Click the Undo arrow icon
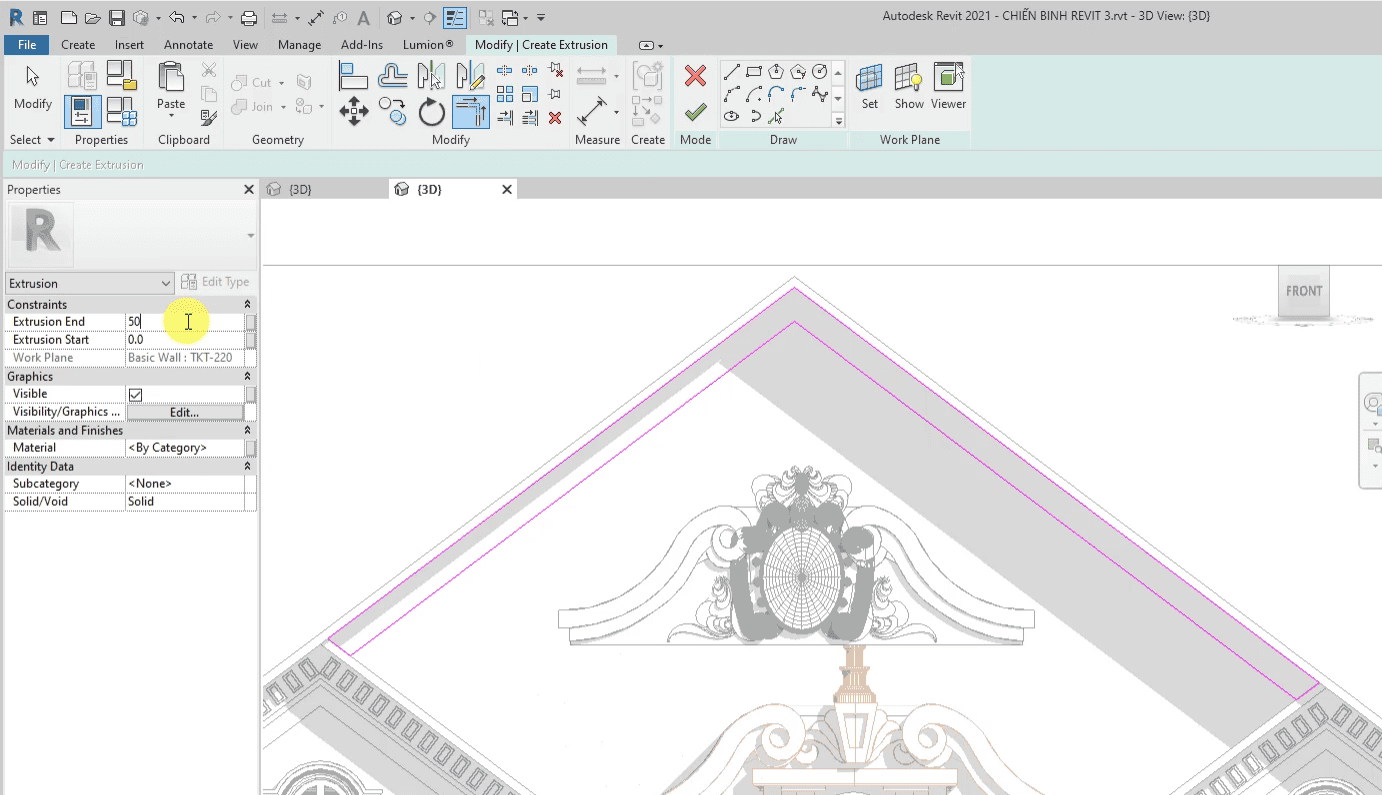The width and height of the screenshot is (1382, 795). click(176, 17)
